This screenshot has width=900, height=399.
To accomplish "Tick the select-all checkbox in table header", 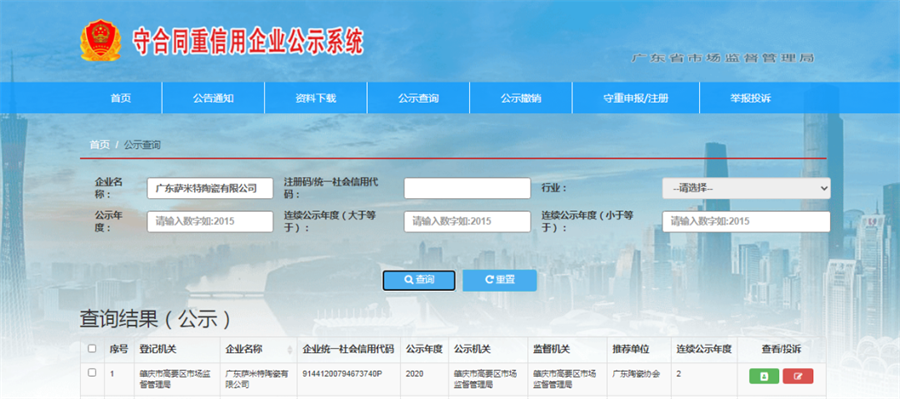I will [92, 348].
